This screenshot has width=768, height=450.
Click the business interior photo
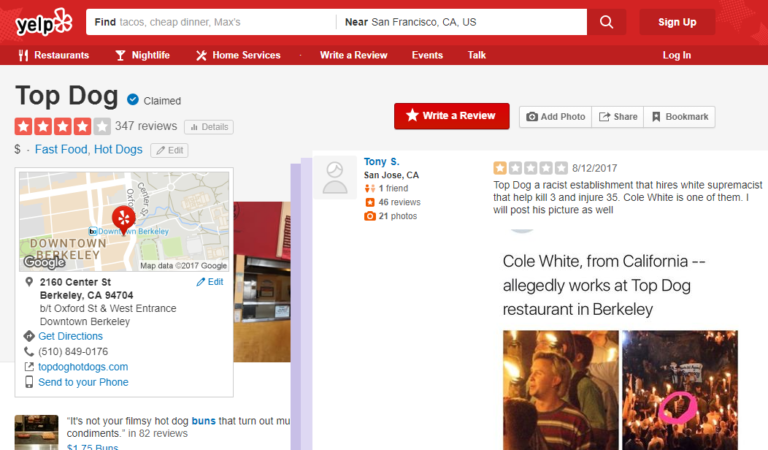[262, 282]
